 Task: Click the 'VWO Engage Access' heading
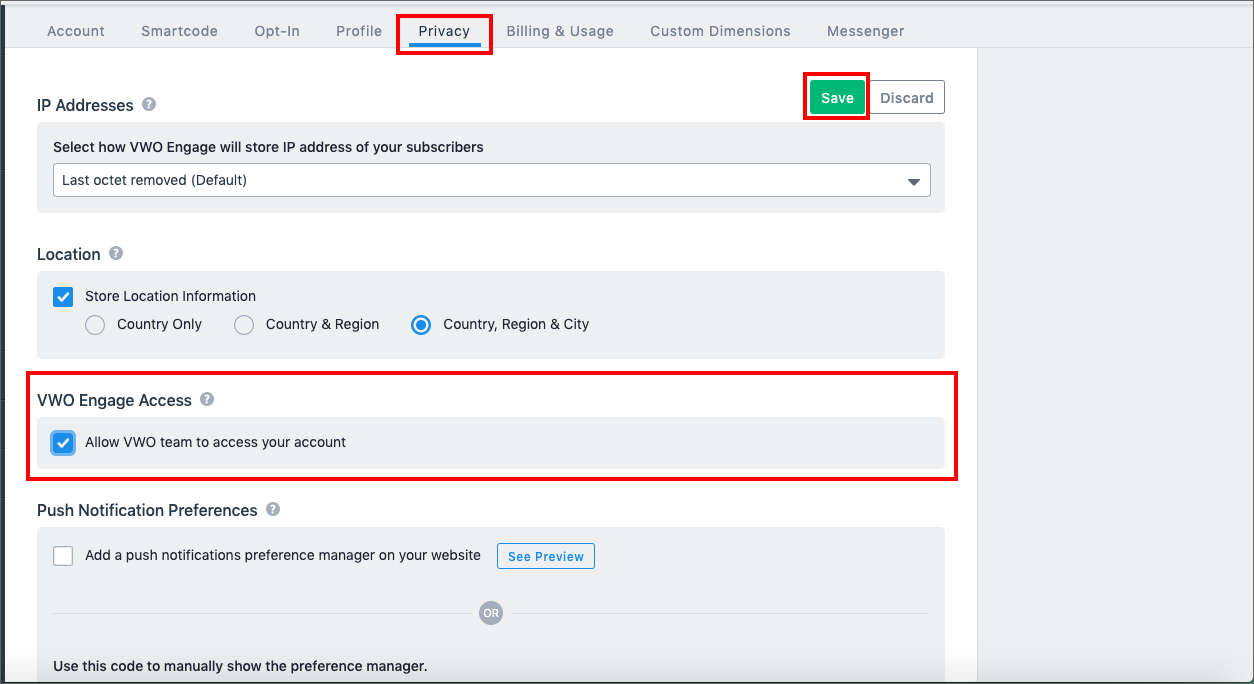114,400
